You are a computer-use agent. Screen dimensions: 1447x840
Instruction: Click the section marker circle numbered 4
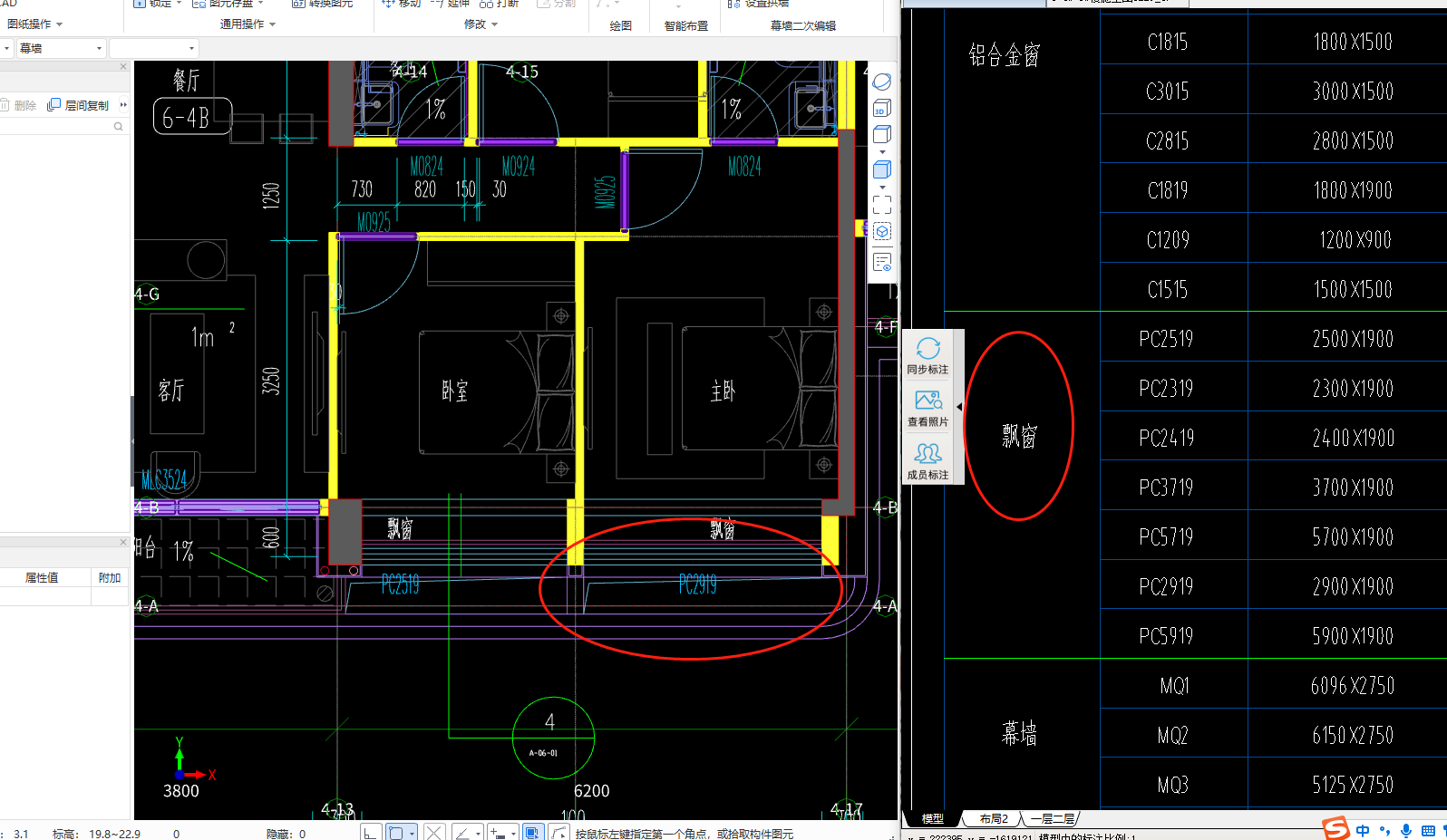(553, 738)
